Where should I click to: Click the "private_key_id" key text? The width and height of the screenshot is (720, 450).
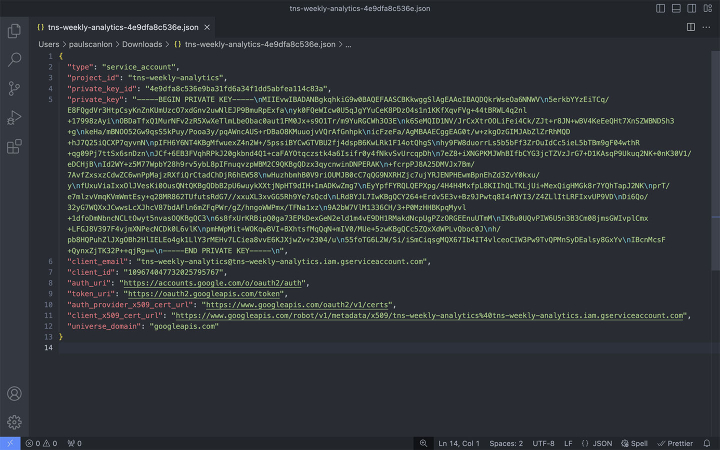[102, 89]
